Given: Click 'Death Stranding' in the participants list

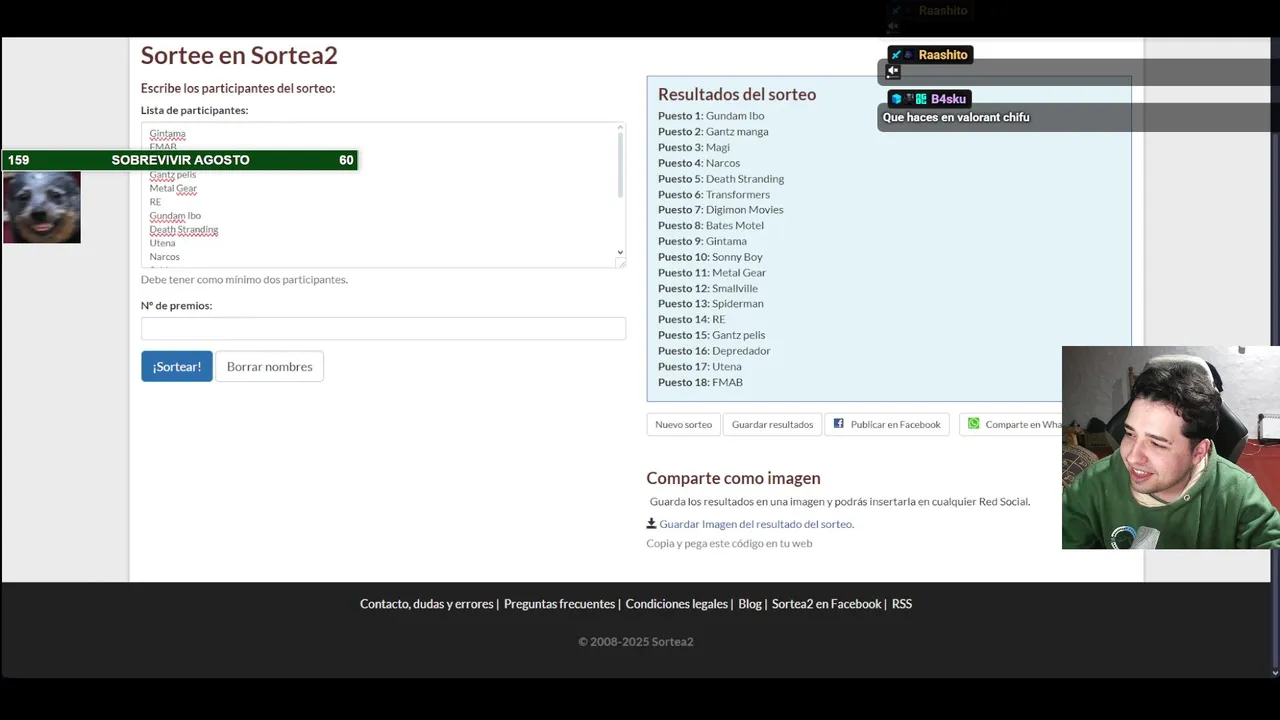Looking at the screenshot, I should [184, 230].
